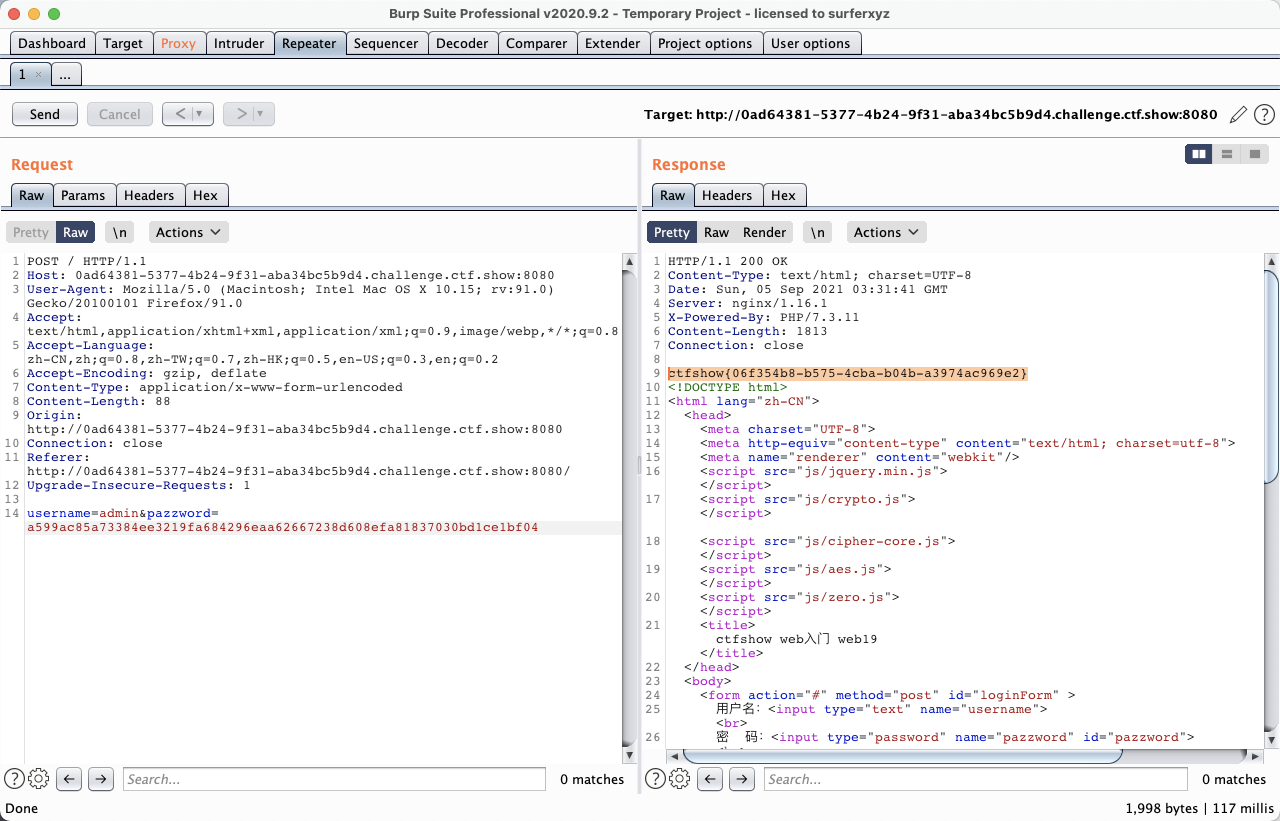Open the request Actions dropdown

tap(188, 232)
